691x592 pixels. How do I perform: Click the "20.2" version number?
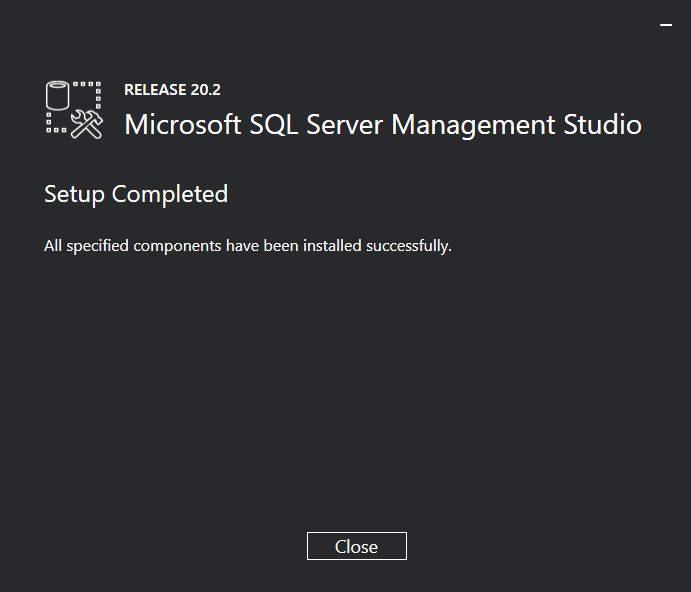[206, 90]
